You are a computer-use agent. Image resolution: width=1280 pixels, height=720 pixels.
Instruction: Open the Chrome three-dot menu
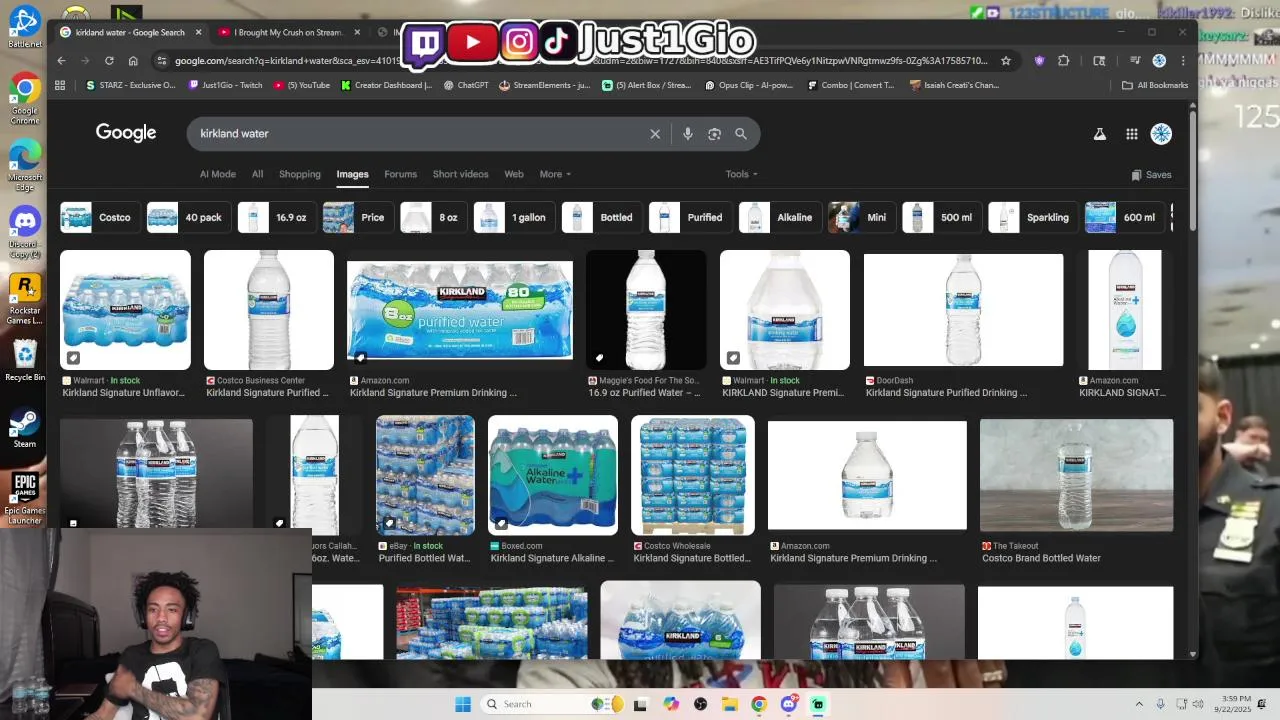coord(1183,60)
